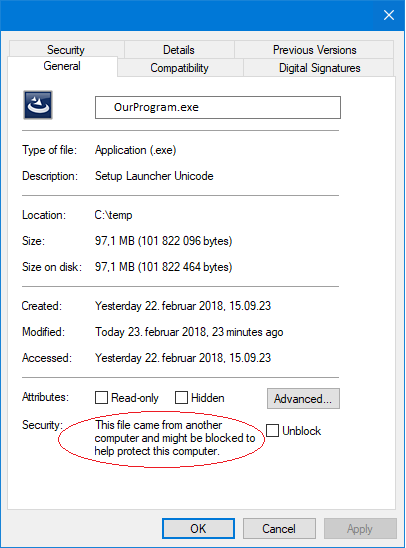
Task: Open the Advanced attributes button
Action: tap(303, 398)
